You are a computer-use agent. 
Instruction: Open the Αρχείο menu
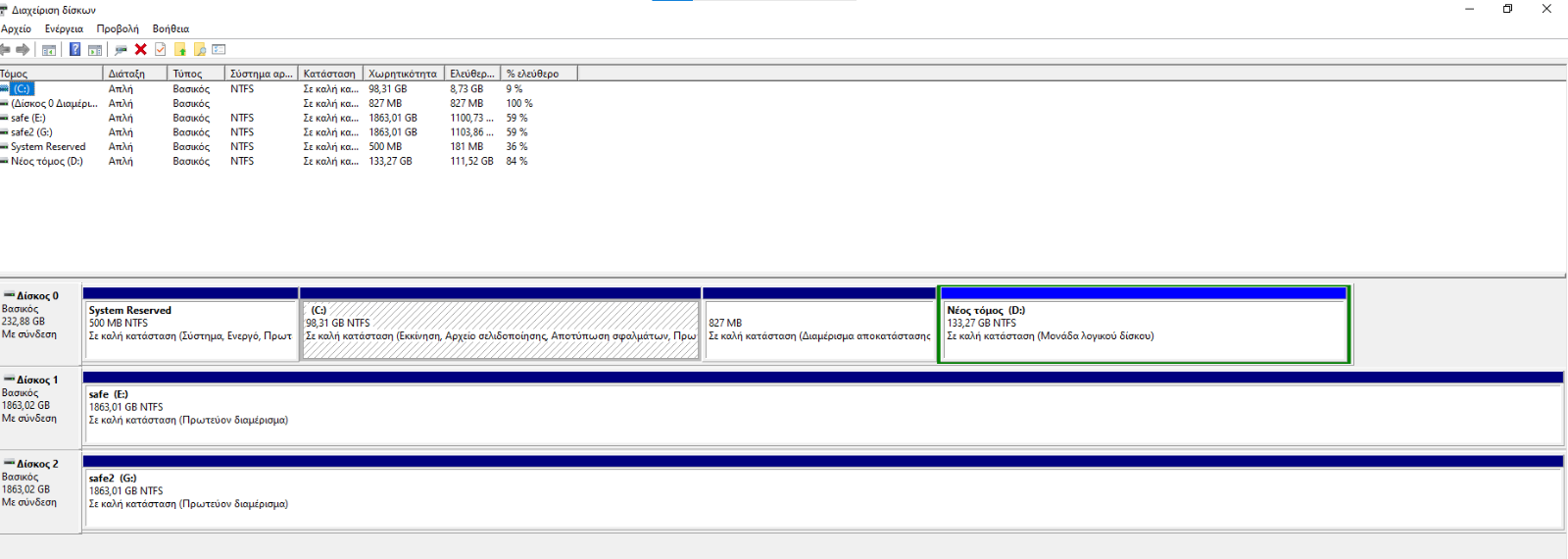(x=16, y=28)
